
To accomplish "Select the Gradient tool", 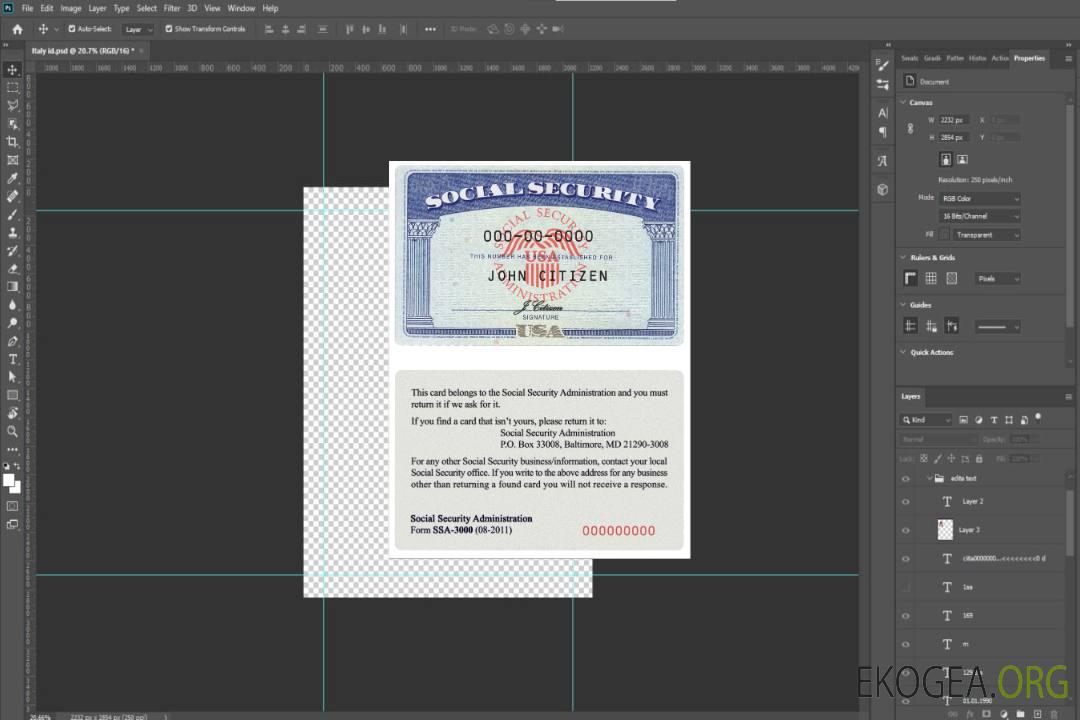I will (12, 287).
